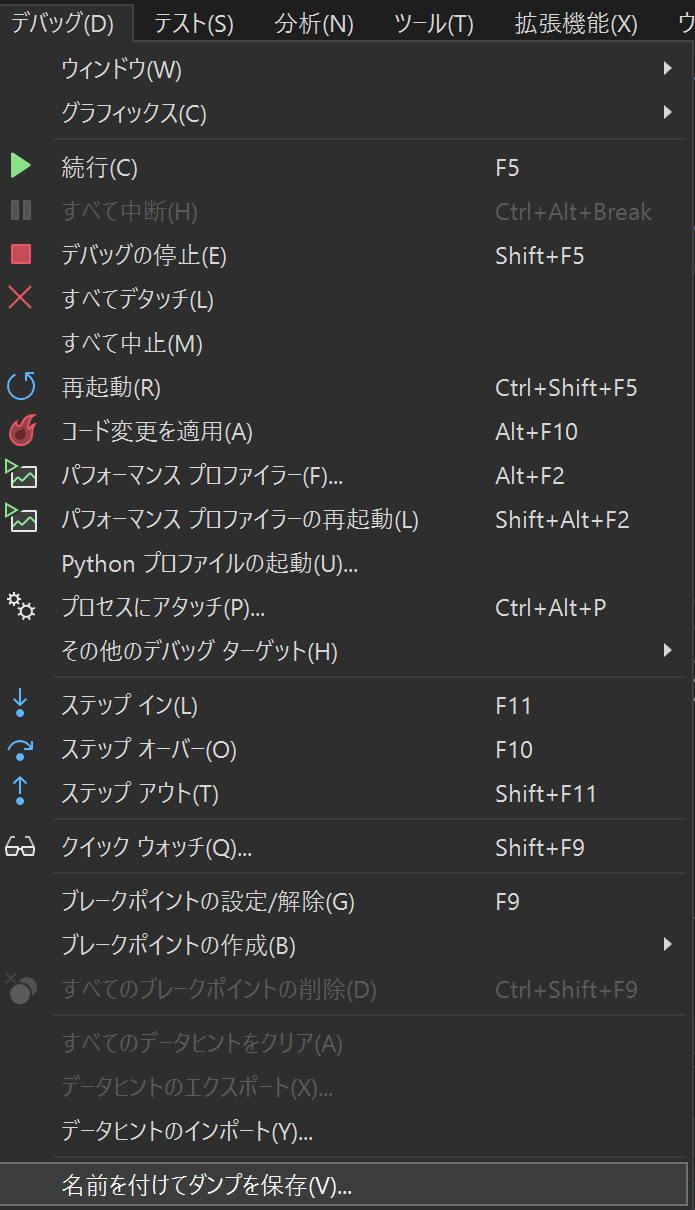Click the gears icon for Attach to Process

point(21,606)
